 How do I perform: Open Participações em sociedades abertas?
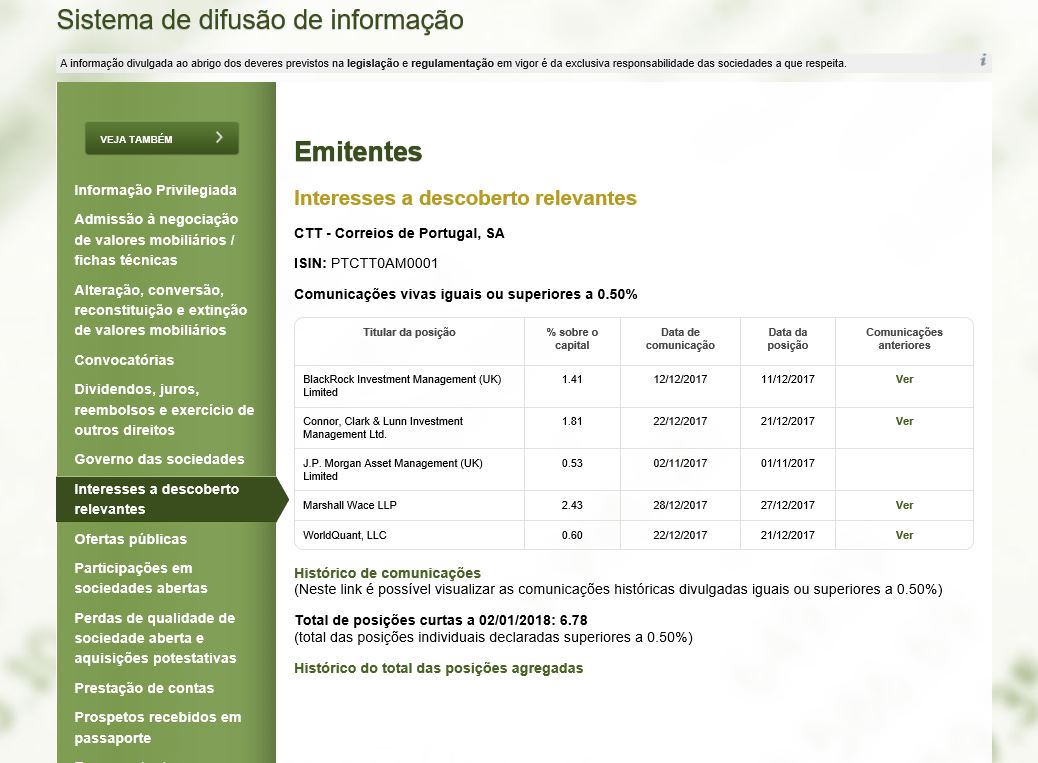[140, 578]
